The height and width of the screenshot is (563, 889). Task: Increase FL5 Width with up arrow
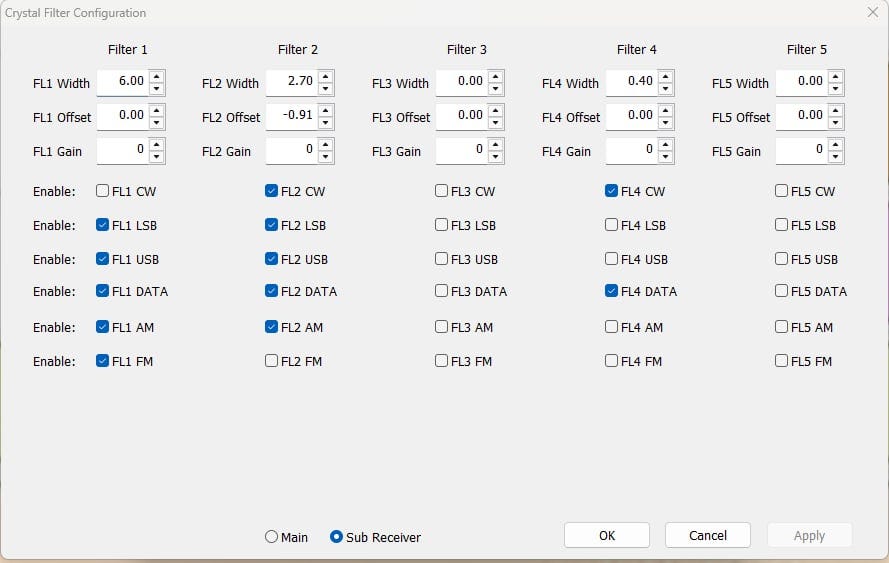835,77
